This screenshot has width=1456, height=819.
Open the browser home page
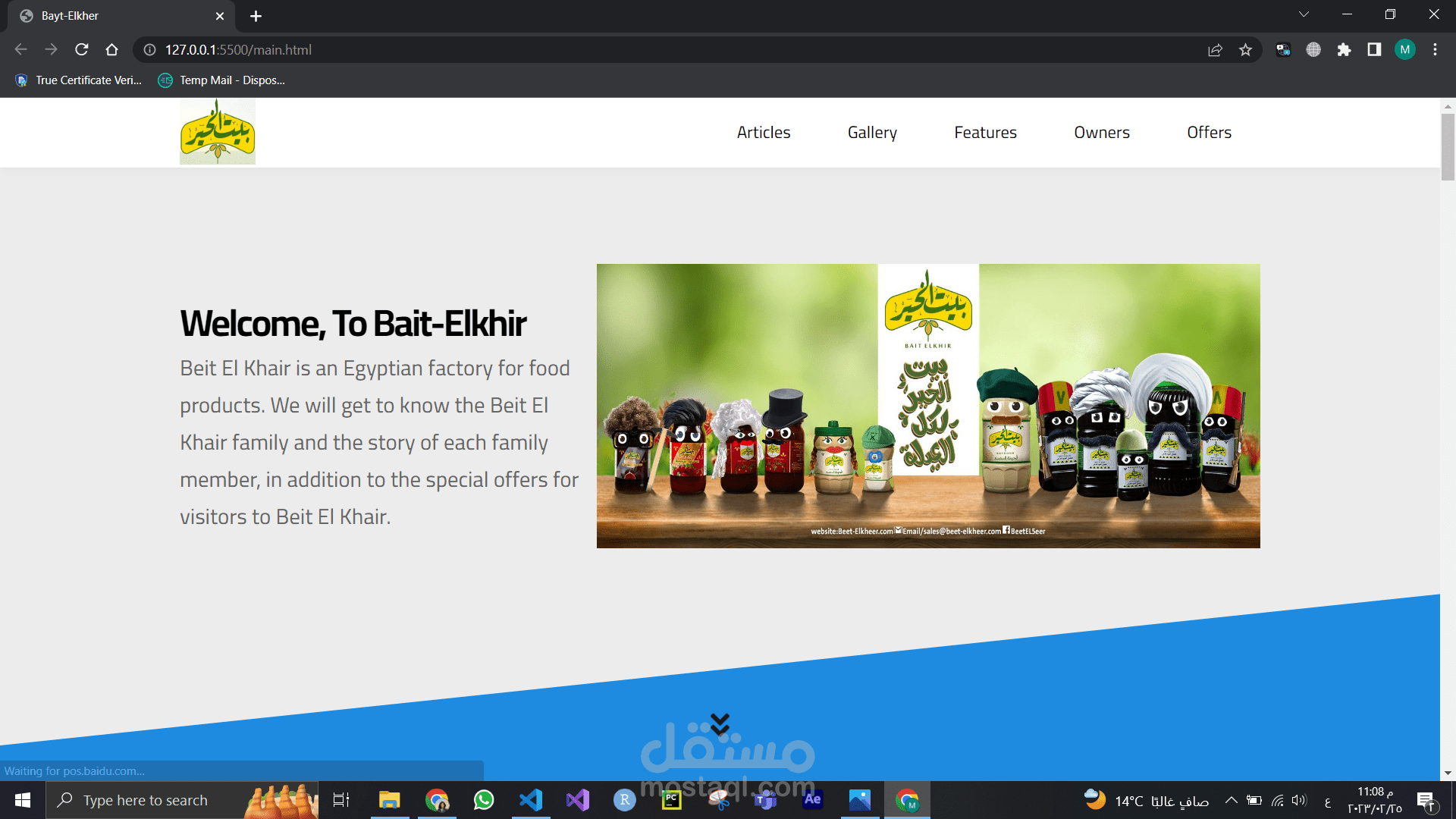[x=111, y=49]
